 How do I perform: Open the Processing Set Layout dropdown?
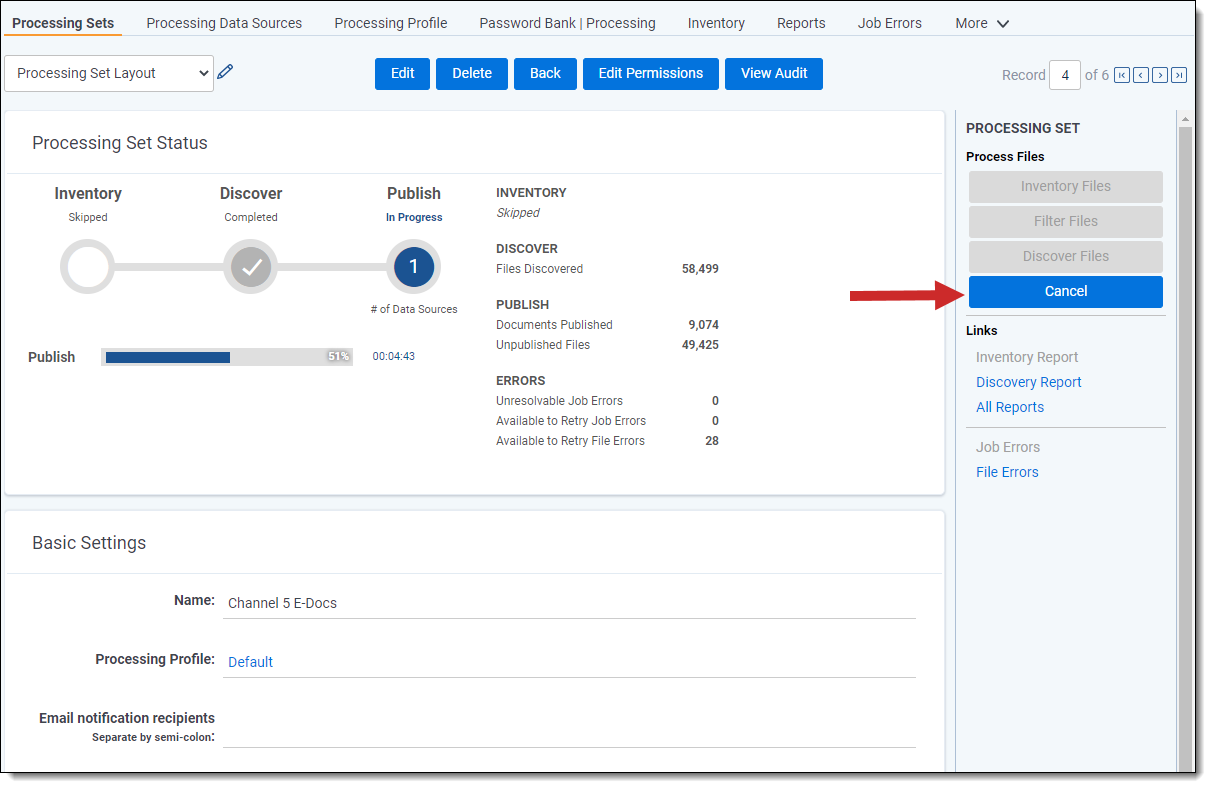coord(109,73)
